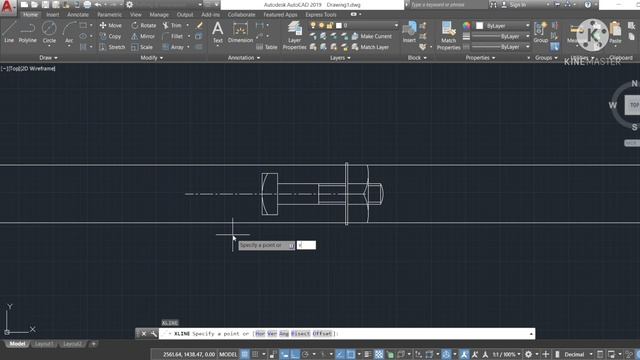Toggle drawing grid display in status bar
Screen dimensions: 640x360
[x=244, y=354]
